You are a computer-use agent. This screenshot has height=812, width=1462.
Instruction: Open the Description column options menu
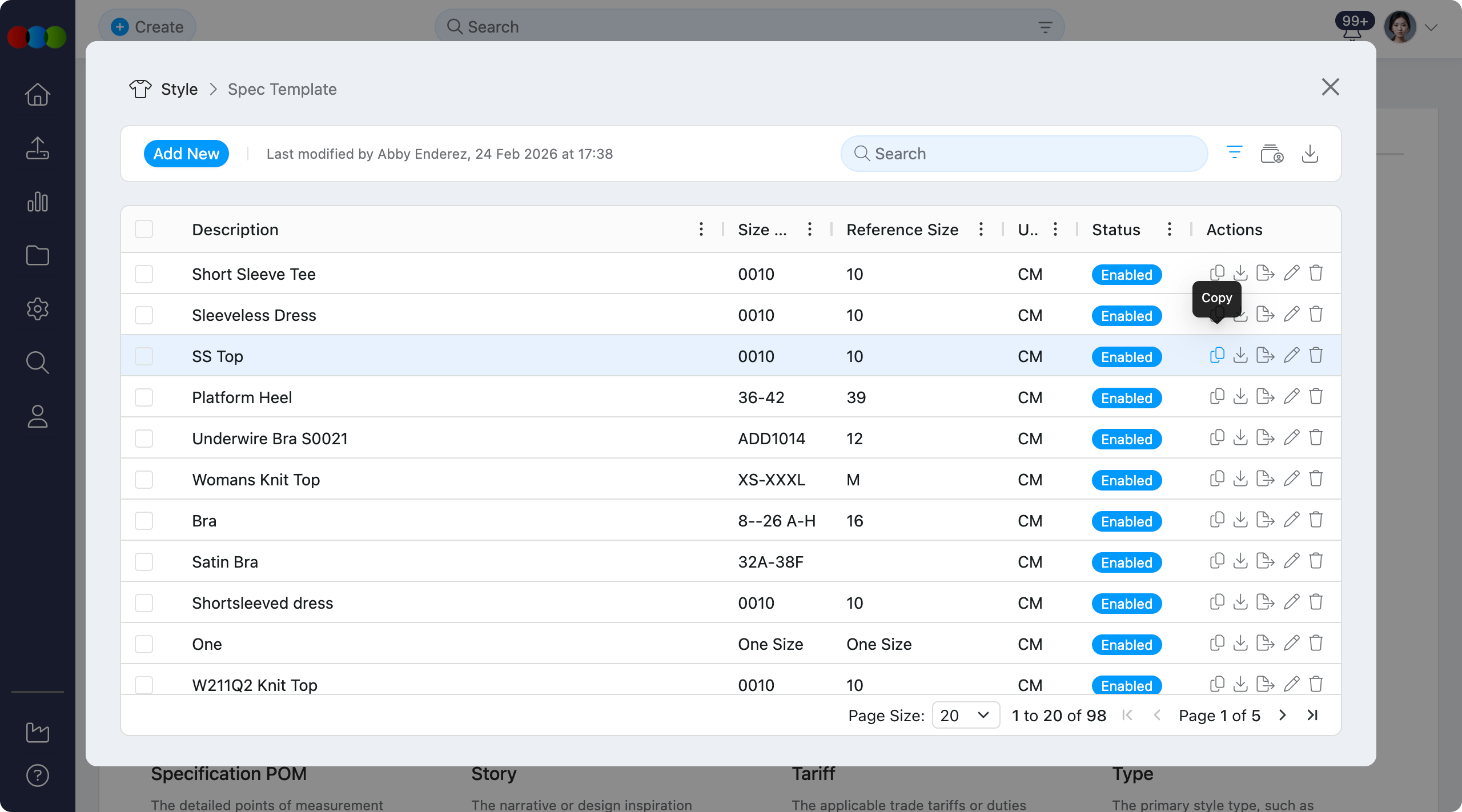(701, 230)
